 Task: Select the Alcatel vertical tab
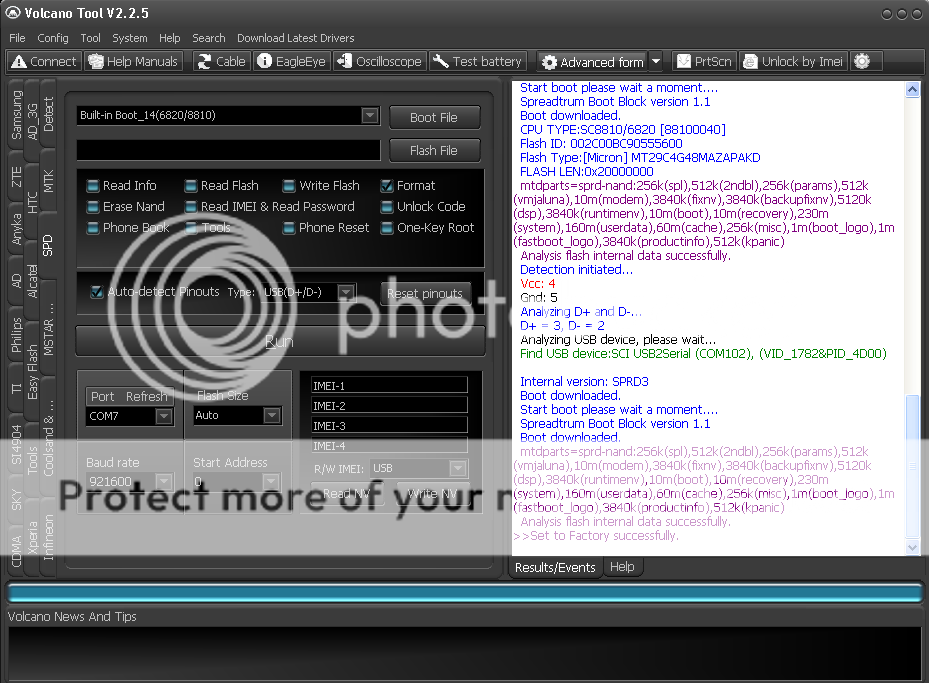32,281
